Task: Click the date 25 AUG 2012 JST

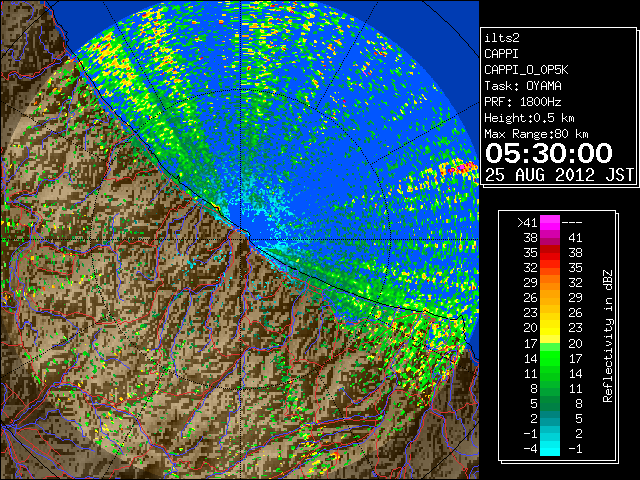Action: tap(559, 175)
